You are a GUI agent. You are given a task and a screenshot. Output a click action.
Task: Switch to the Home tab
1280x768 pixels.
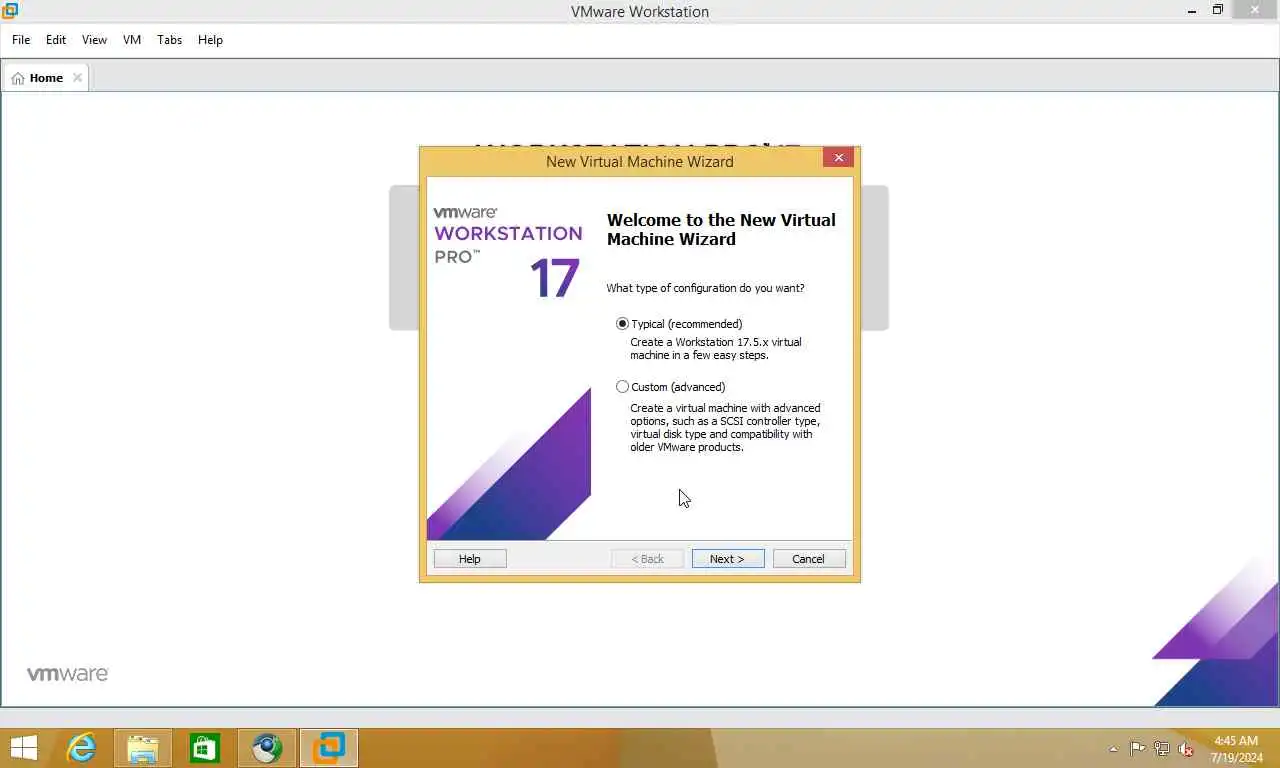[x=46, y=78]
